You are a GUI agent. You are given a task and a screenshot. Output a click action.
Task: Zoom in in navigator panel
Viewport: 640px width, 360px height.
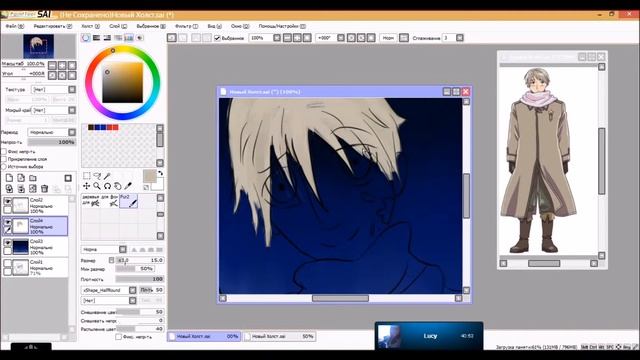pos(62,65)
